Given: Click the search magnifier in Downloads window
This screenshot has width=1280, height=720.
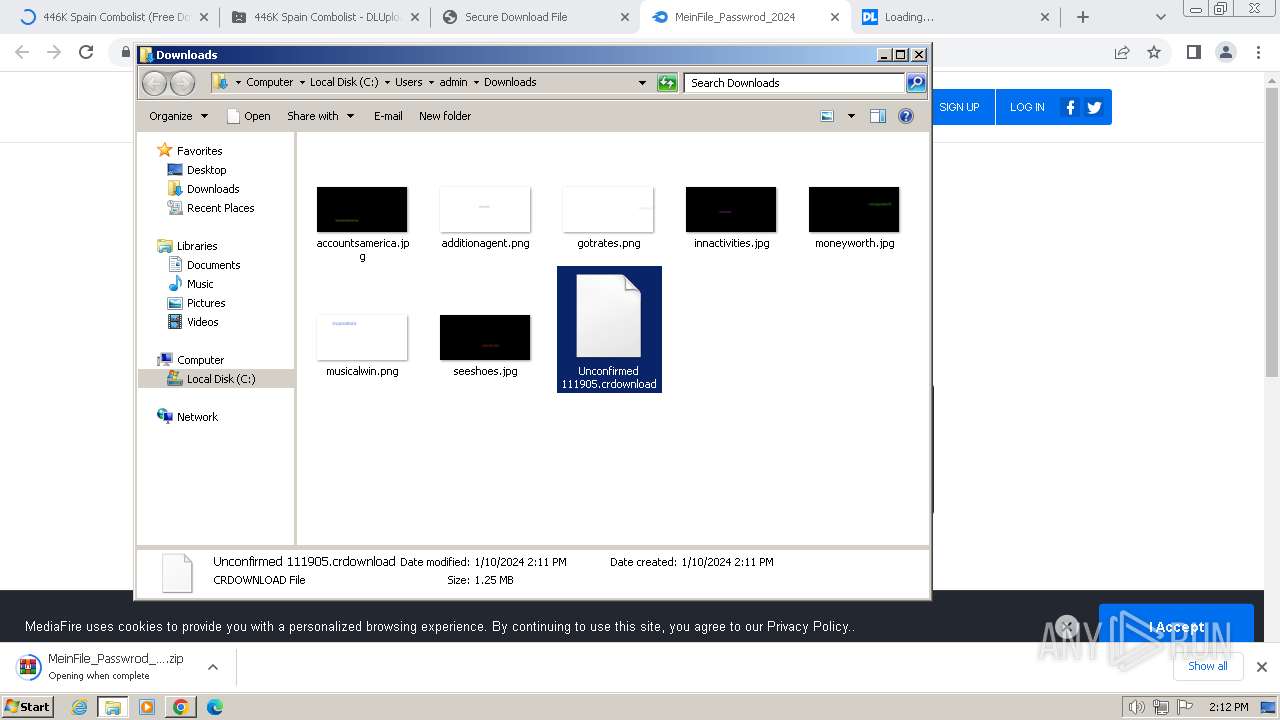Looking at the screenshot, I should coord(916,83).
